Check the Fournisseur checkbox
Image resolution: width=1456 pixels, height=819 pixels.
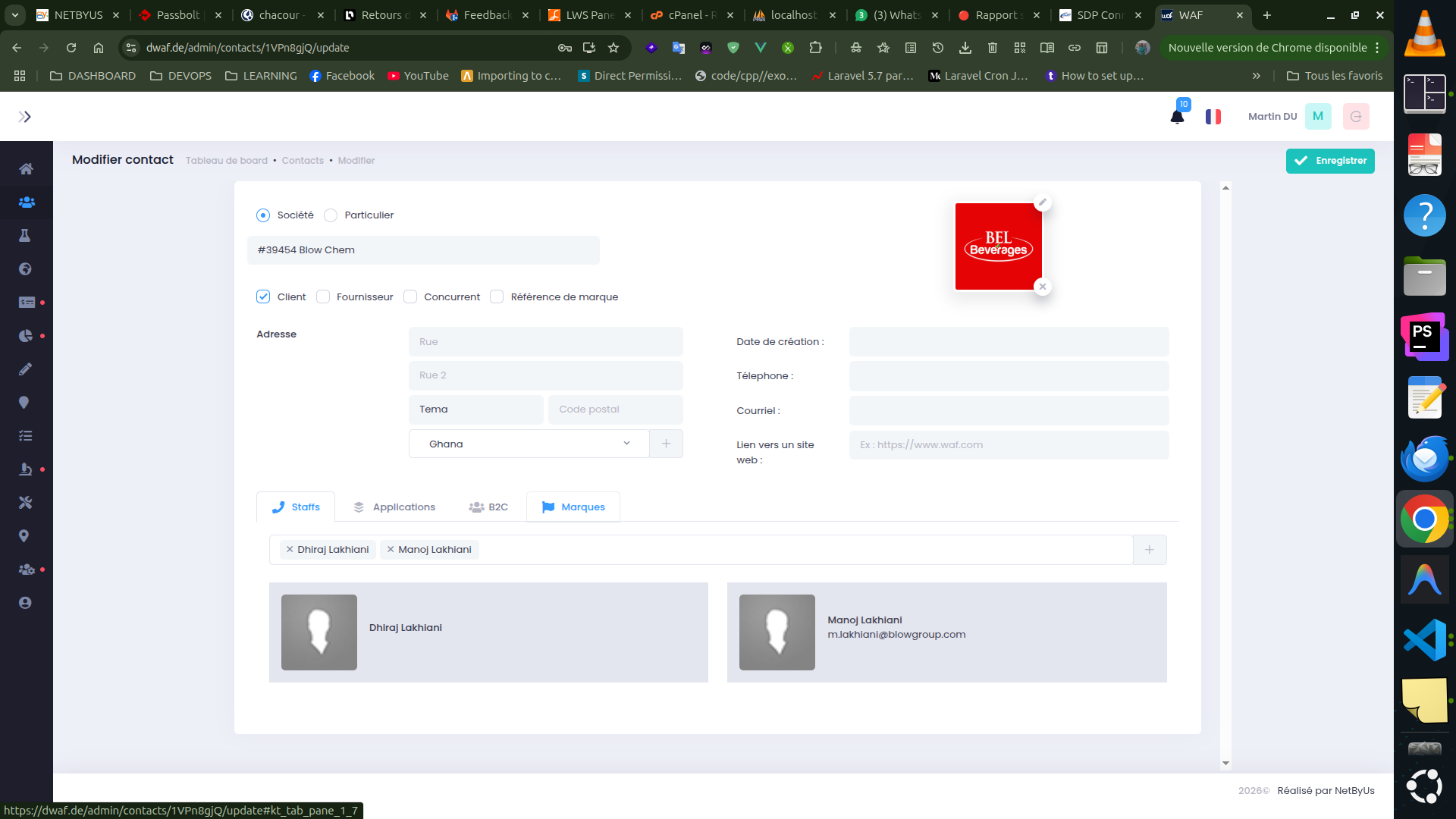(323, 297)
